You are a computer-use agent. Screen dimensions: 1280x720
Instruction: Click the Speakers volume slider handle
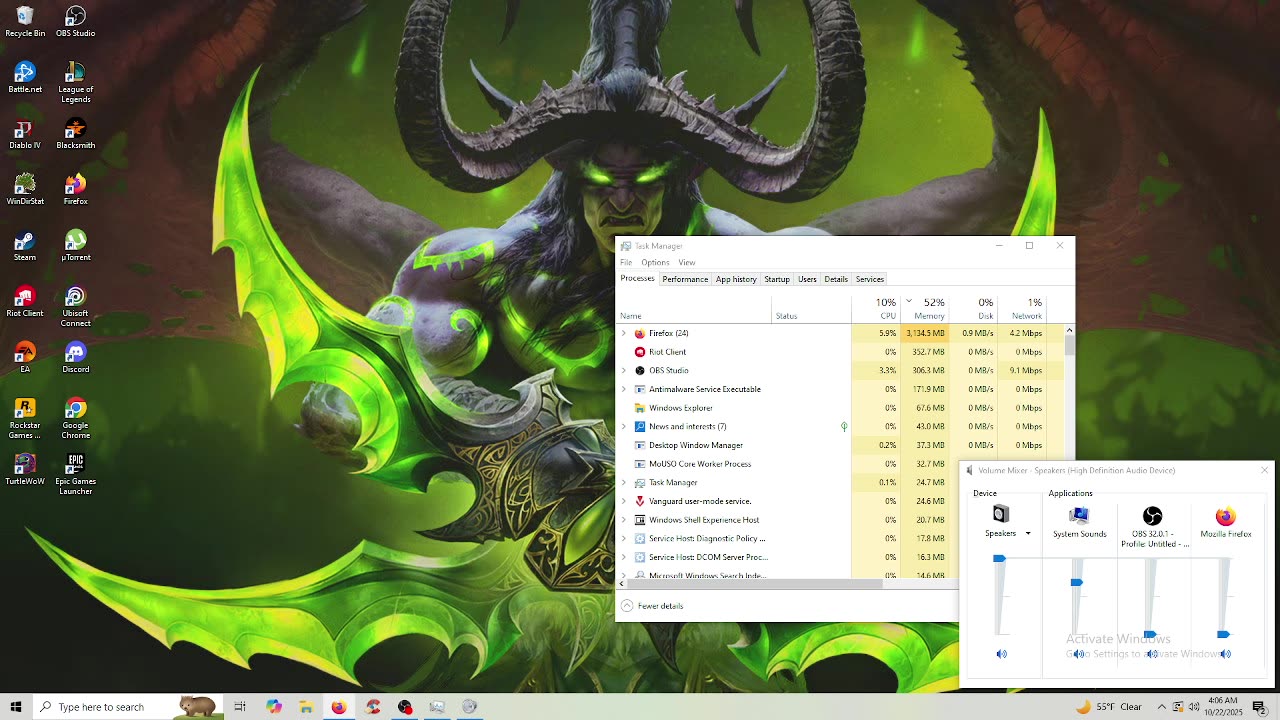999,558
